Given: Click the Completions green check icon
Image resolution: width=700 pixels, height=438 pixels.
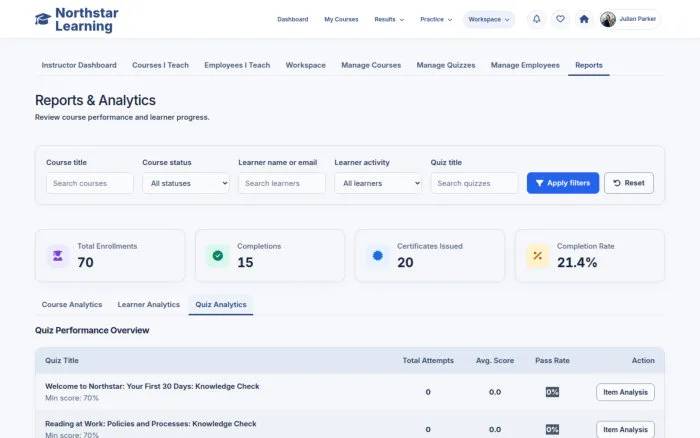Looking at the screenshot, I should 217,256.
